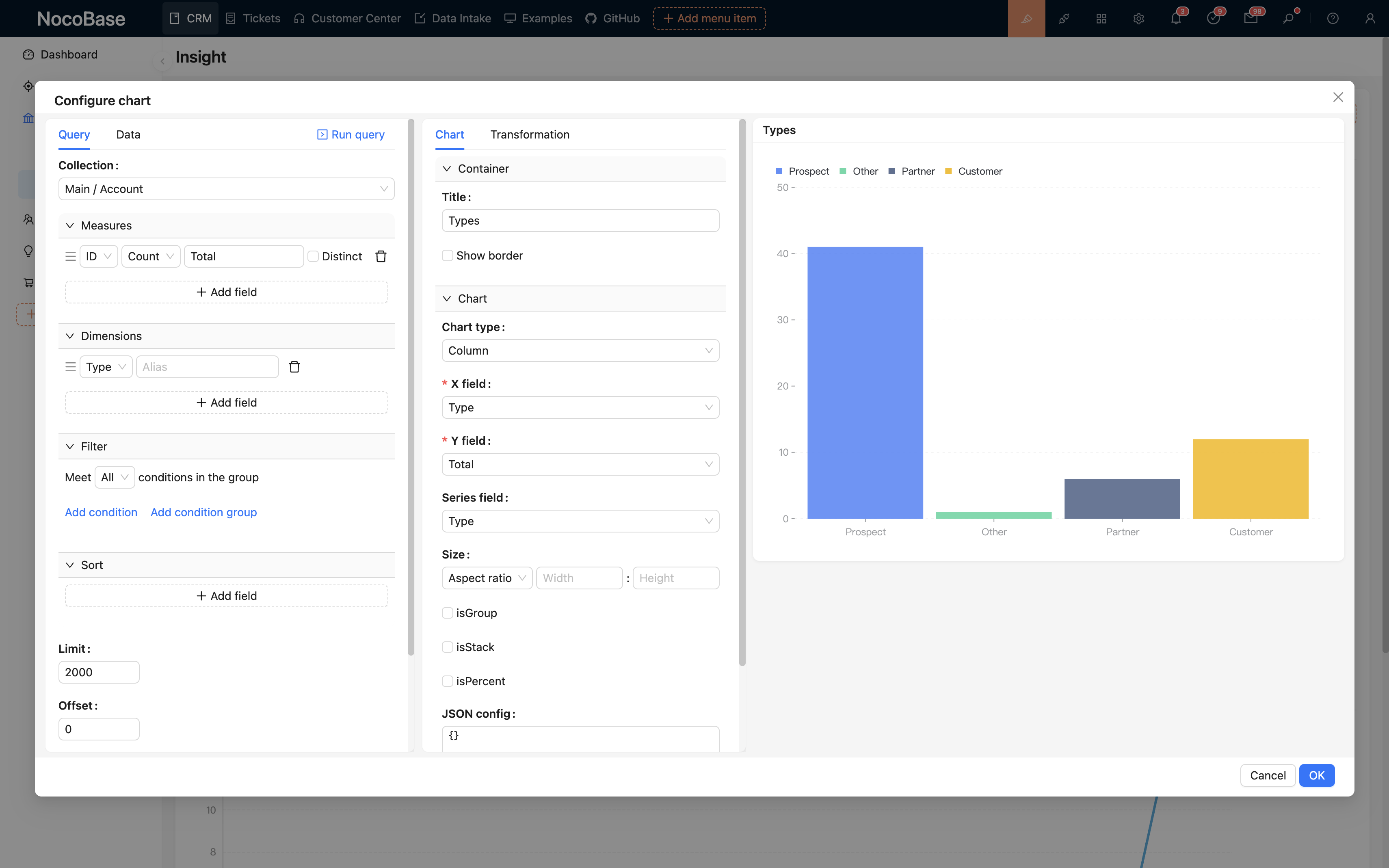Enable the isStack checkbox
The image size is (1389, 868).
448,647
